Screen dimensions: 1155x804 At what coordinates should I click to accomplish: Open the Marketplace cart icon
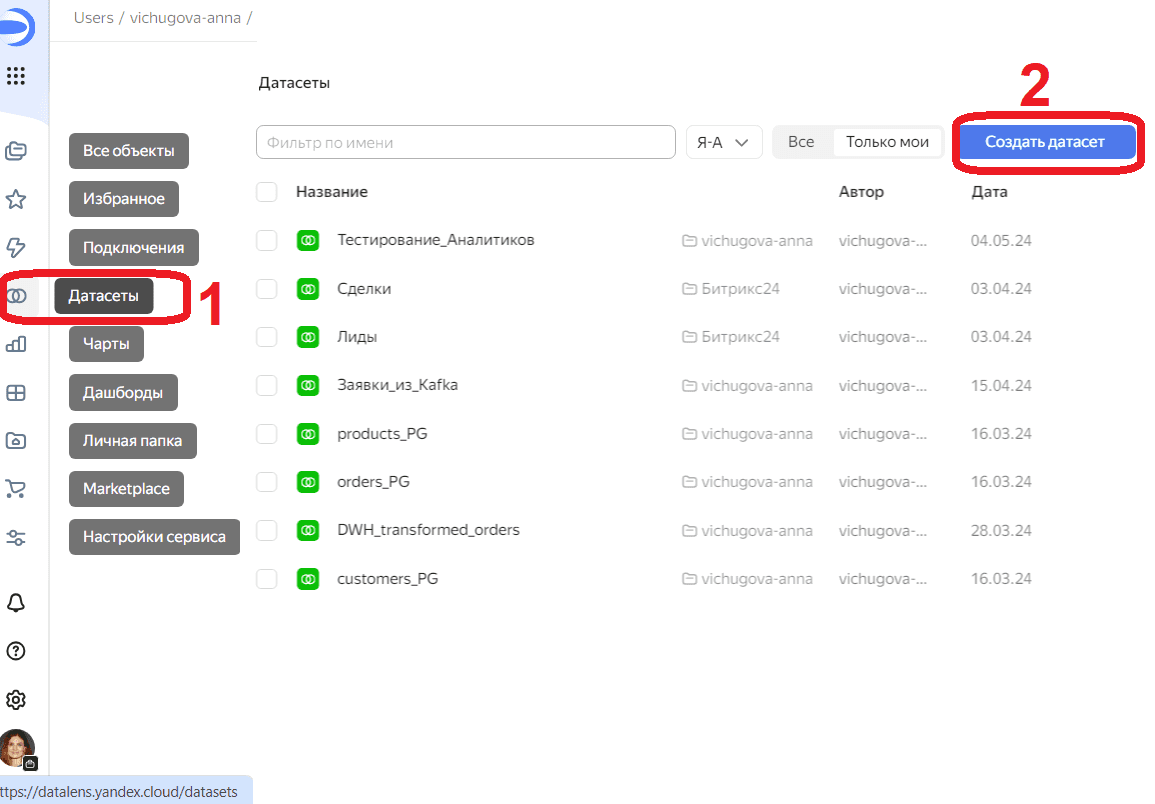pyautogui.click(x=15, y=489)
